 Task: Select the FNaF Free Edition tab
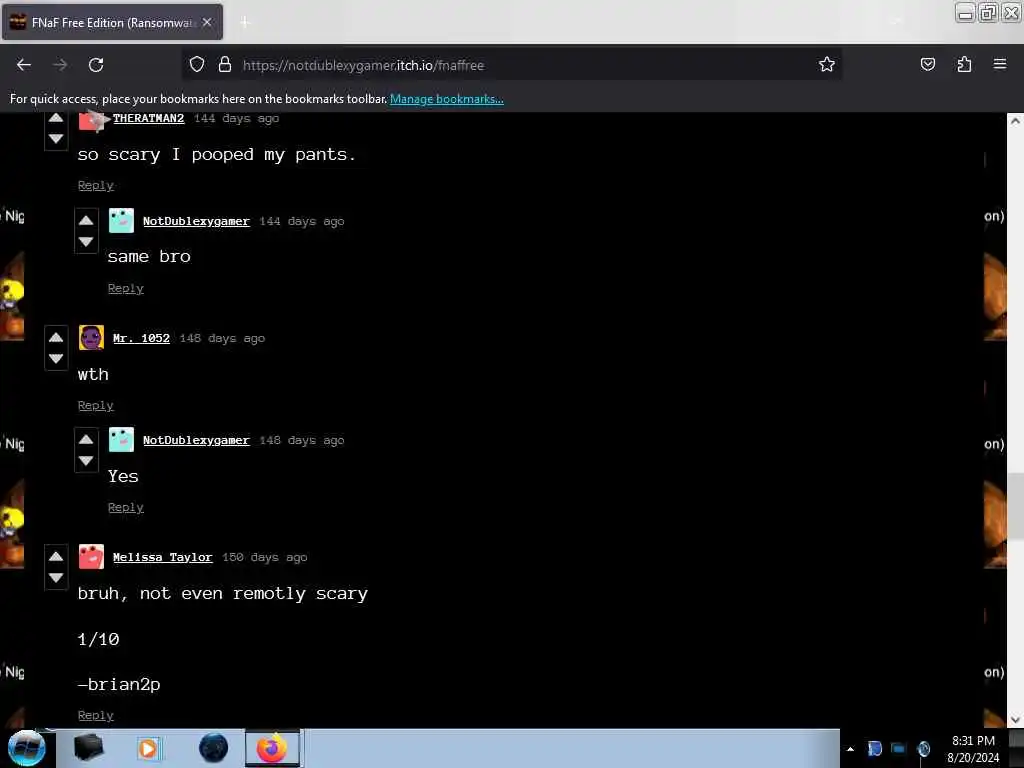click(112, 22)
